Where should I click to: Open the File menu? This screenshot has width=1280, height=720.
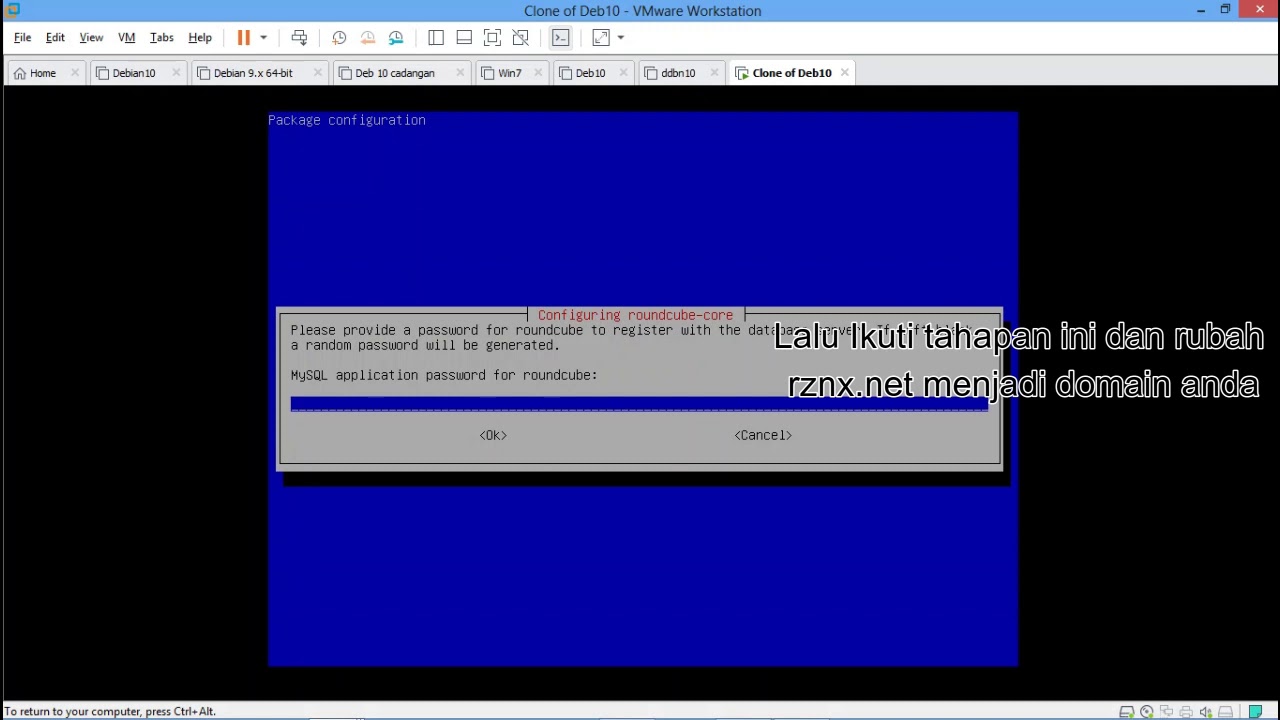(22, 37)
